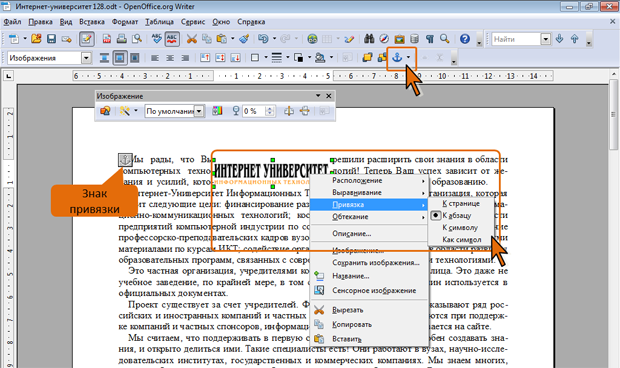The image size is (620, 368).
Task: Enable wrap through for the image
Action: (x=134, y=58)
